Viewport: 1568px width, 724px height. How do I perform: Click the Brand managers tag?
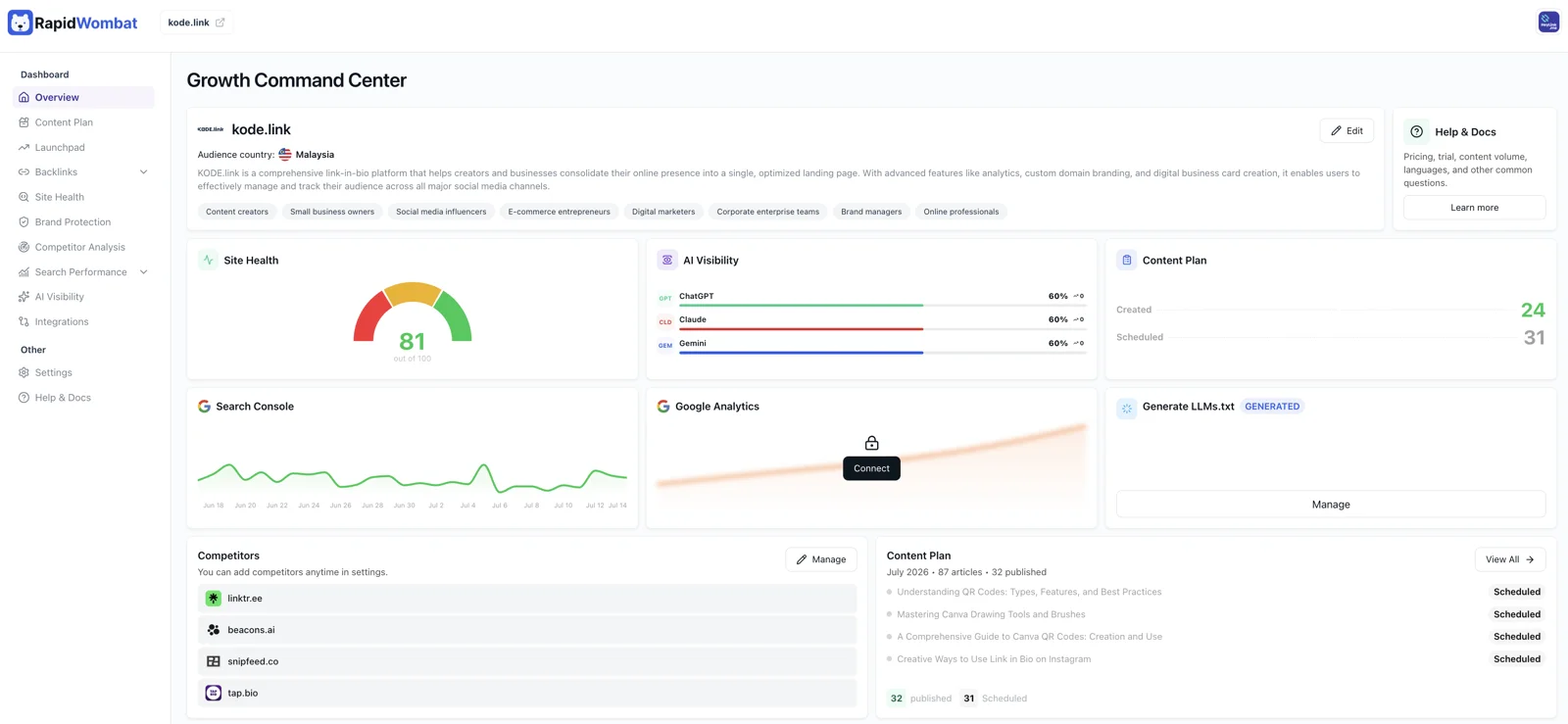(871, 212)
